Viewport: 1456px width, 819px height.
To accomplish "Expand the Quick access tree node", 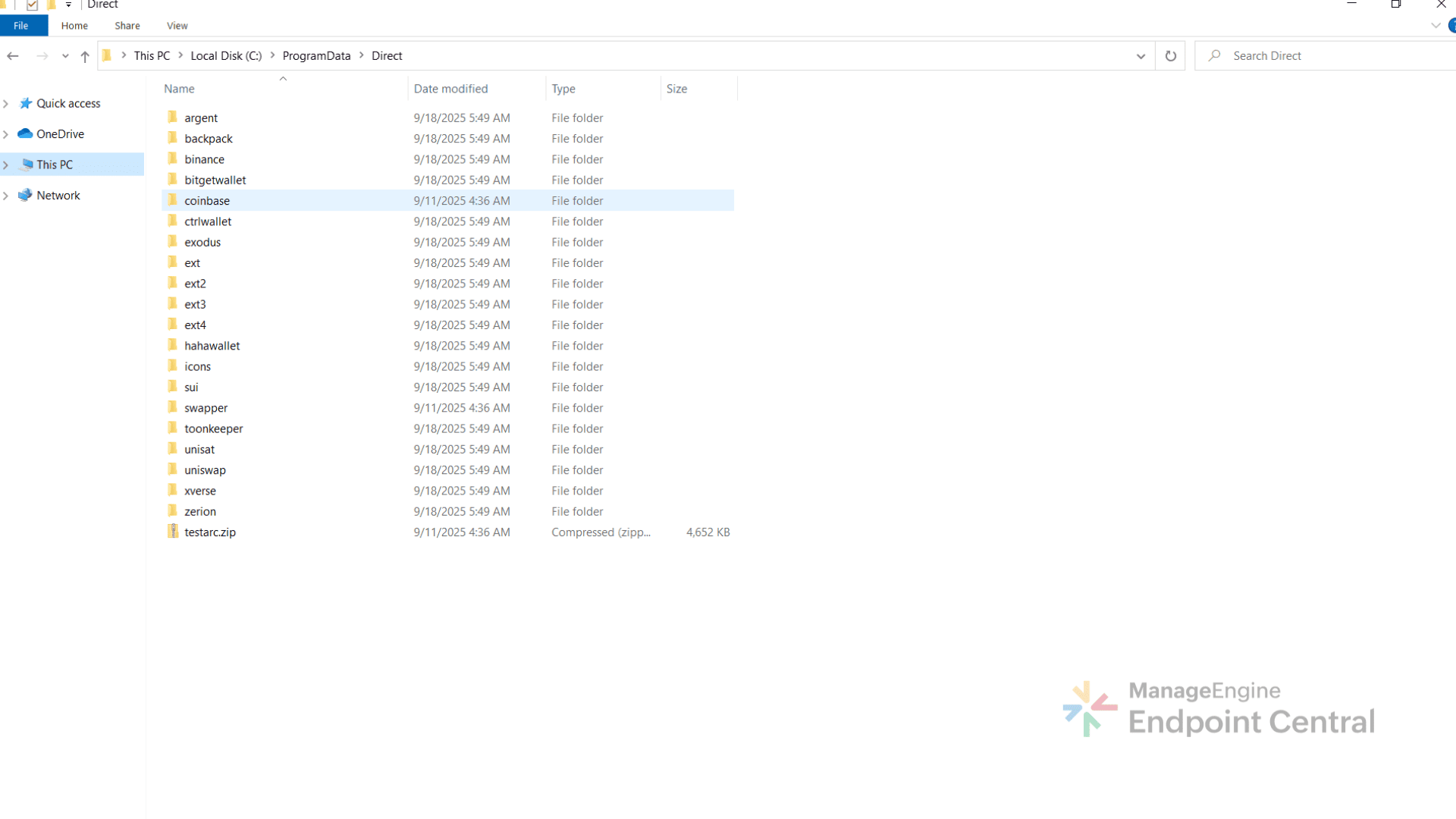I will pos(6,104).
